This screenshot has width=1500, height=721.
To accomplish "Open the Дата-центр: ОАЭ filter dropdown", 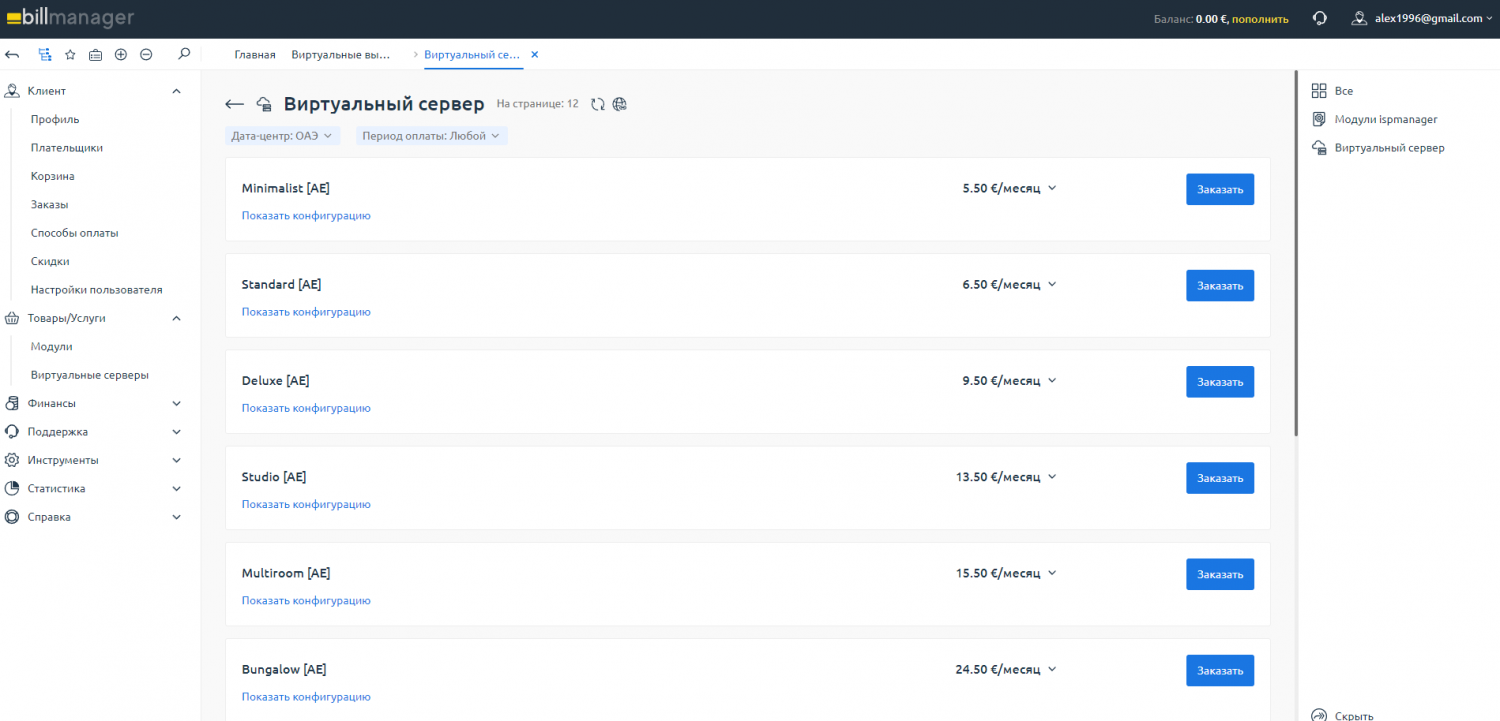I will pyautogui.click(x=283, y=136).
